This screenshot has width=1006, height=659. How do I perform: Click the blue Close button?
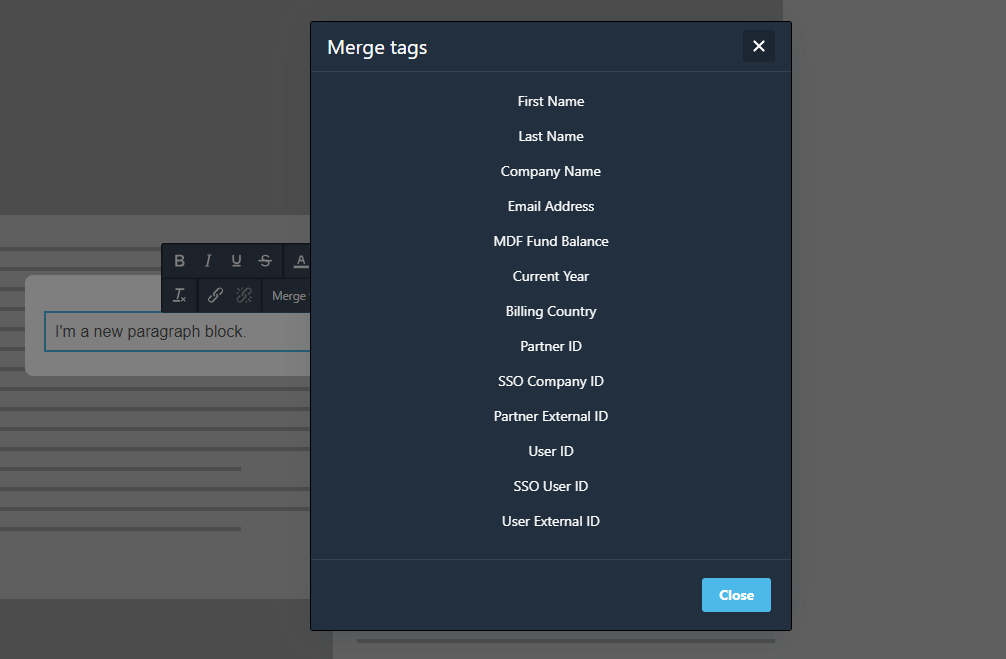click(x=736, y=595)
